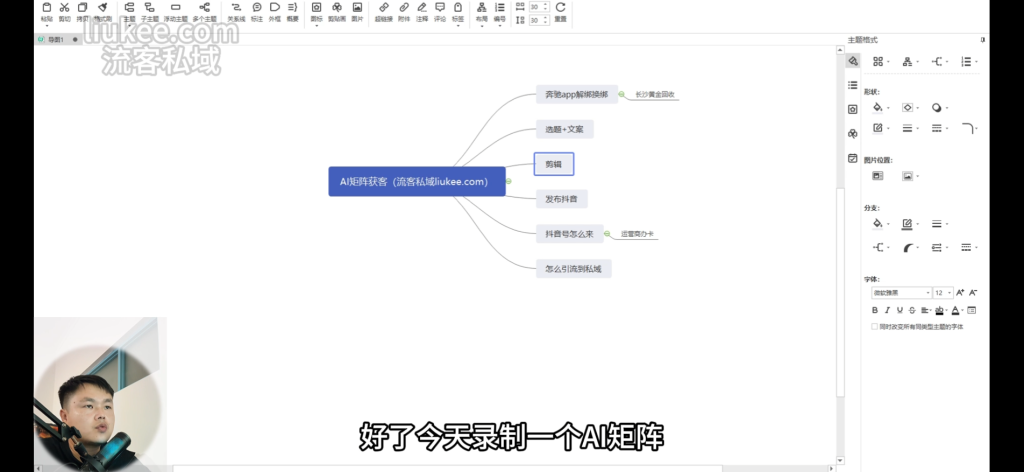
Task: Add a note (注释)
Action: pos(422,8)
